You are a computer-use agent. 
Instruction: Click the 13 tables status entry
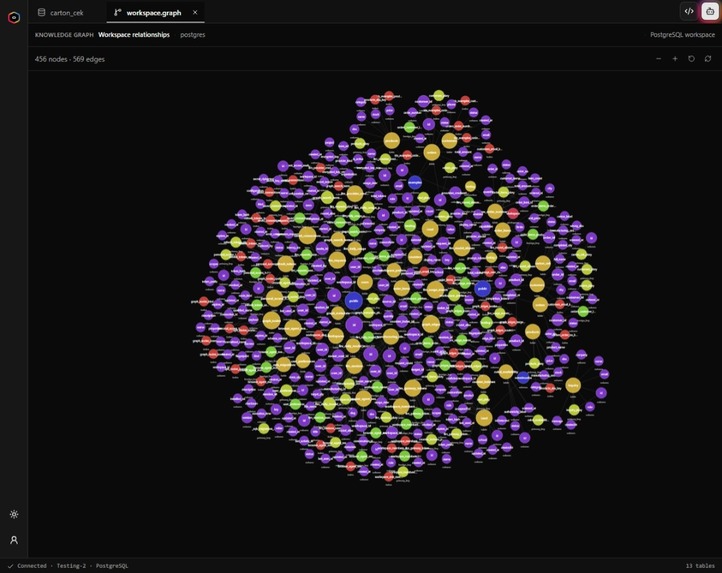(700, 566)
